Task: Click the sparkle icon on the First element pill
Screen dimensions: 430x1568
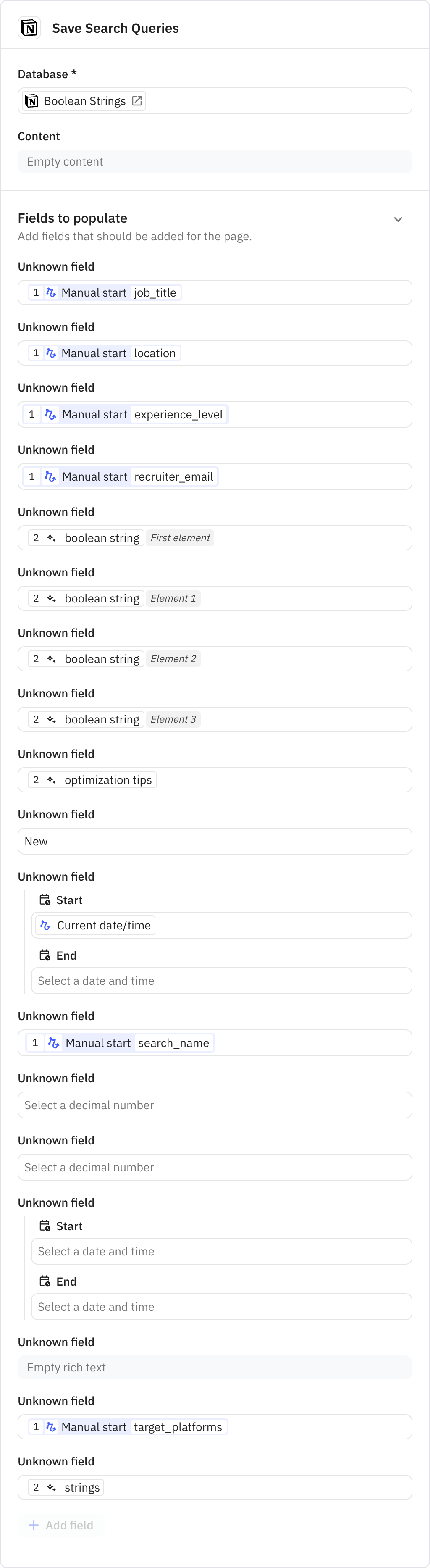Action: (51, 537)
